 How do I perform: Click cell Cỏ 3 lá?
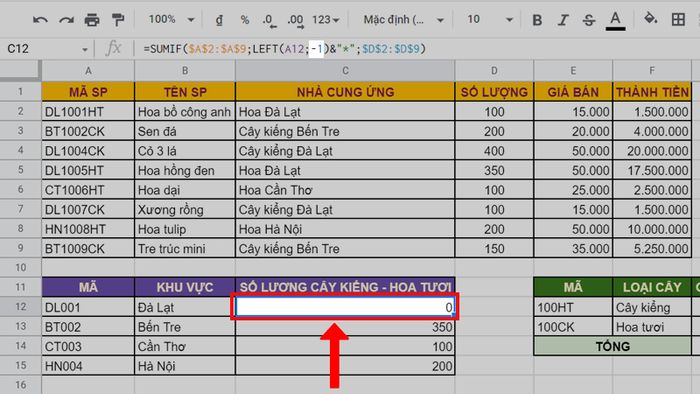click(185, 151)
